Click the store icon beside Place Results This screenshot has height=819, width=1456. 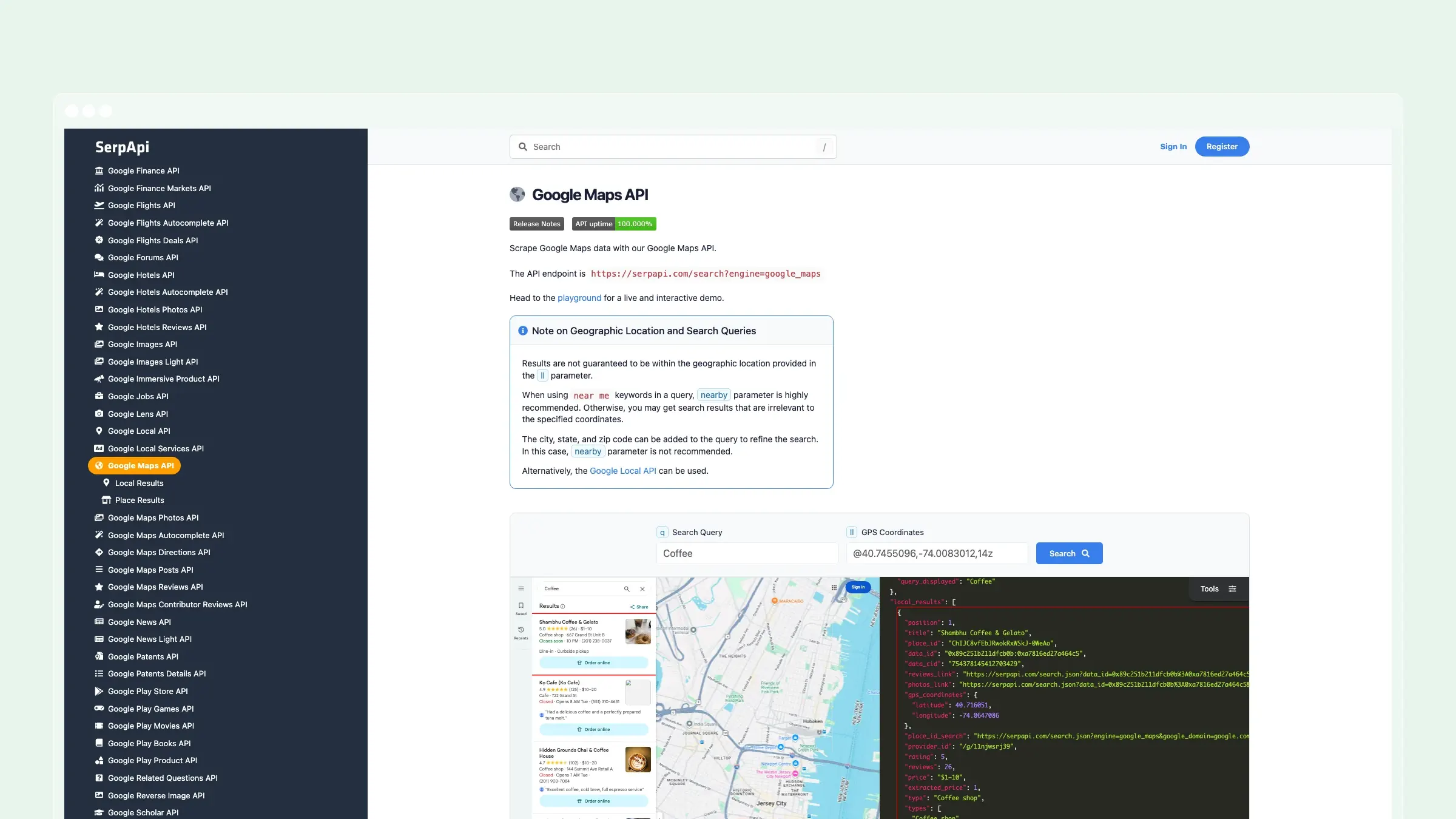pos(106,500)
